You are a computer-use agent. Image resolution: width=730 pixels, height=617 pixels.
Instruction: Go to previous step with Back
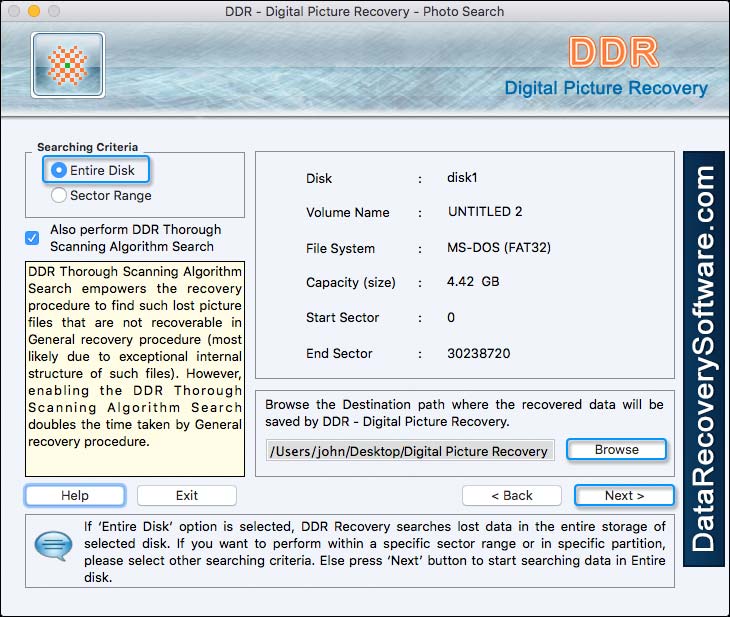[511, 496]
